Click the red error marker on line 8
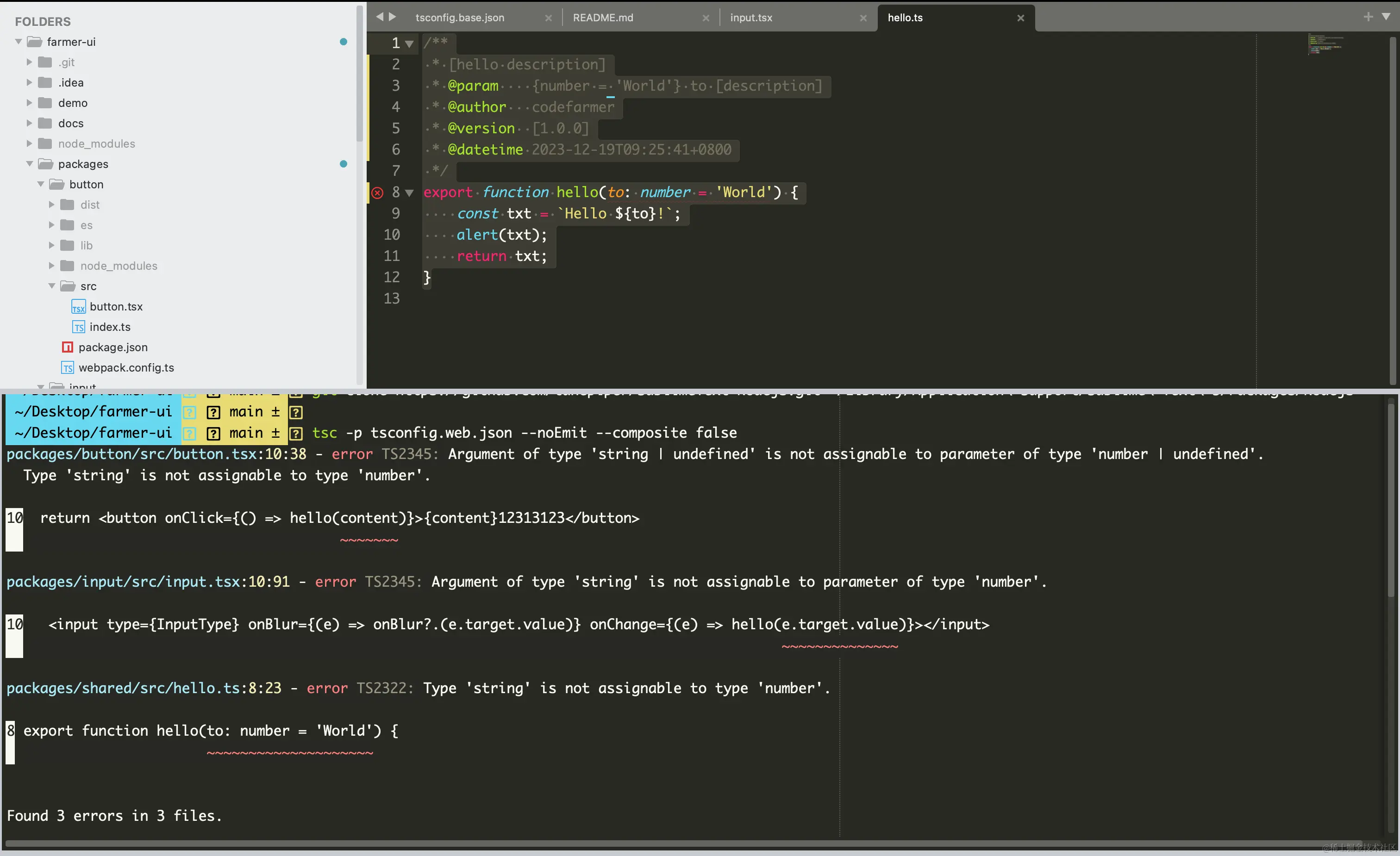The width and height of the screenshot is (1400, 856). (377, 192)
